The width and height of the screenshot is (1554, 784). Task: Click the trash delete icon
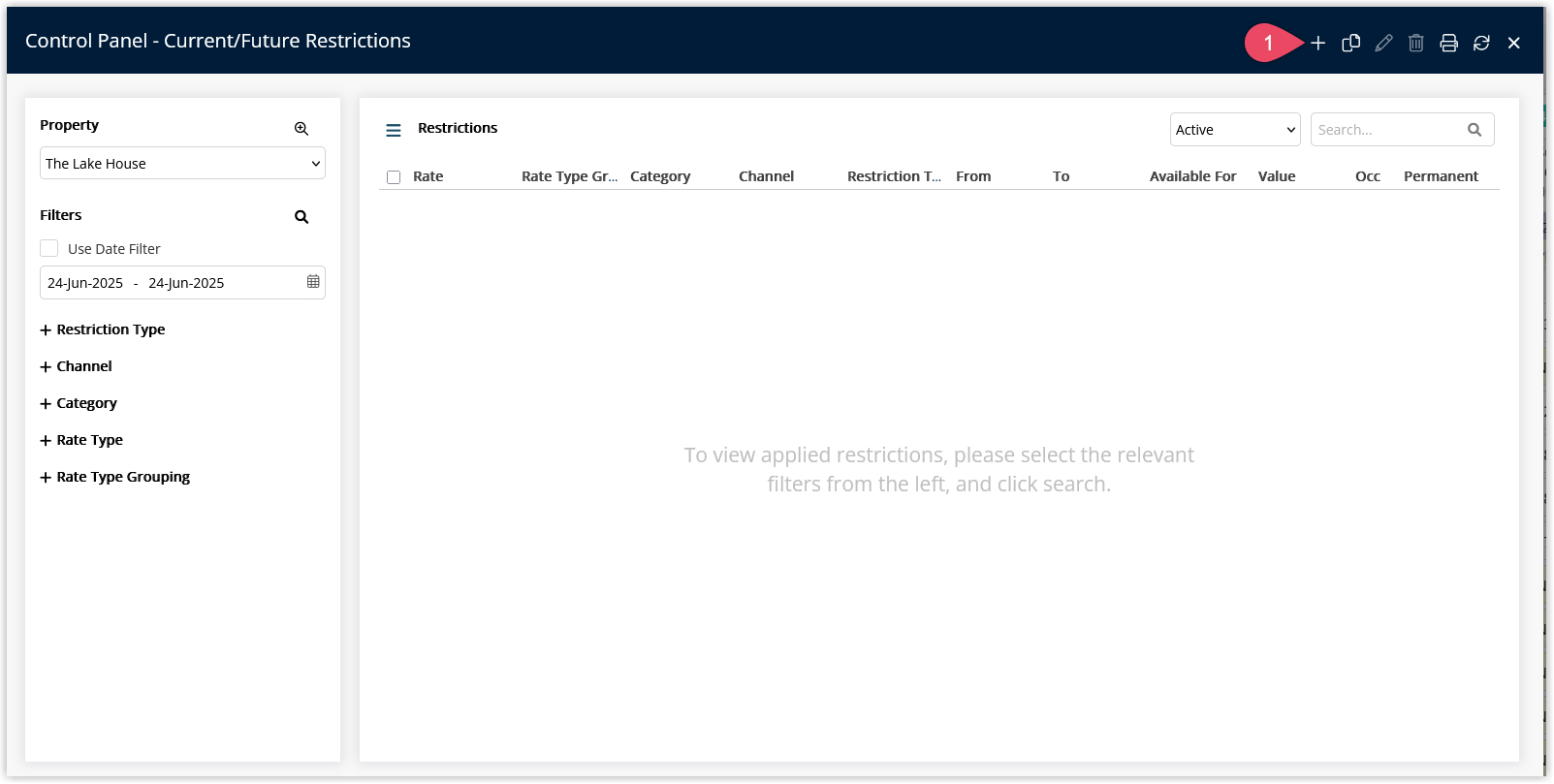[x=1416, y=43]
